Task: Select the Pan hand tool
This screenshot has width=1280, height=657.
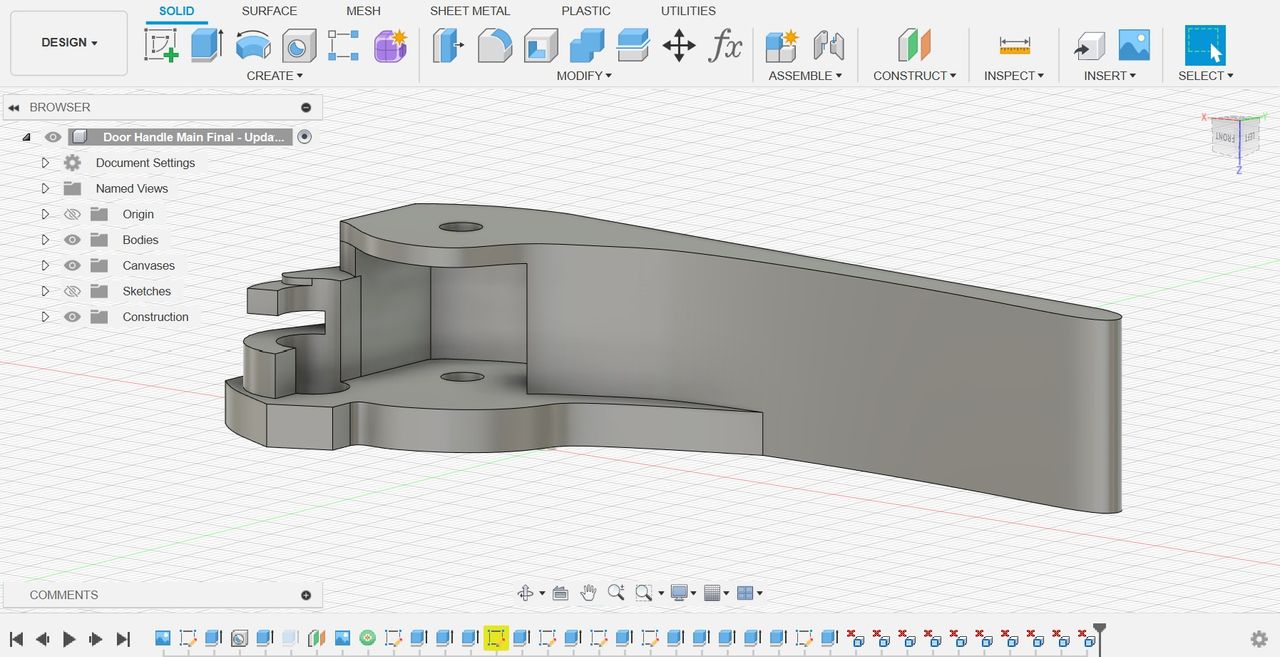Action: tap(588, 593)
